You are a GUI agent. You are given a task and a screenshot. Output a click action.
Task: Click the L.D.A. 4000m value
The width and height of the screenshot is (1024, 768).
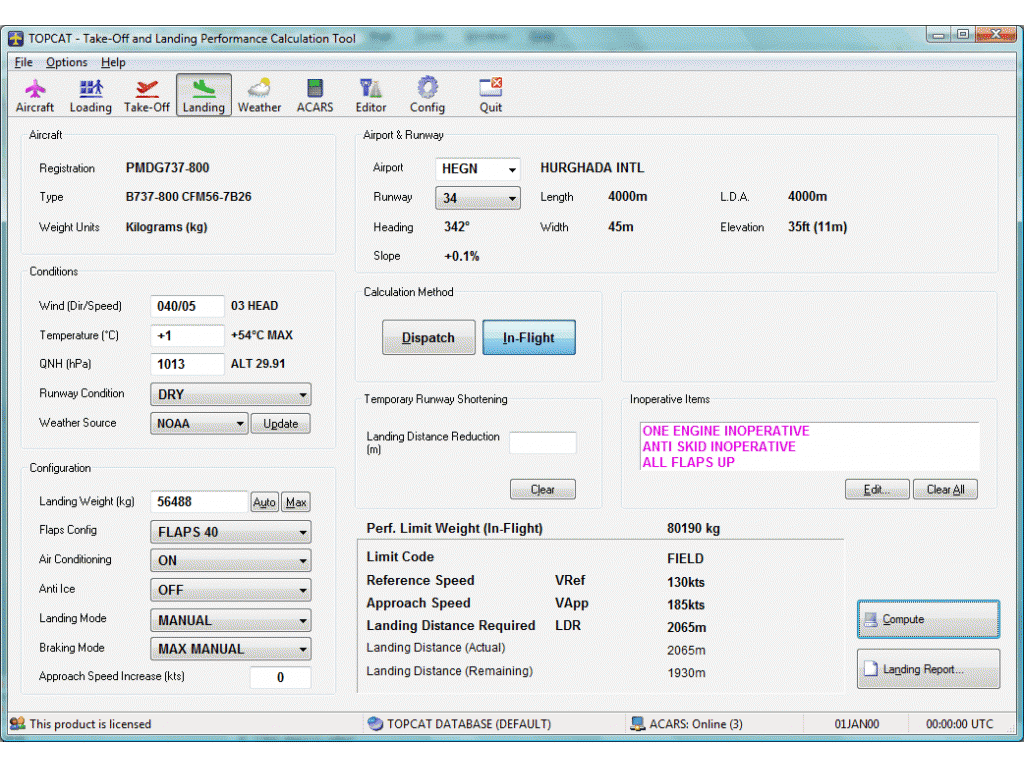coord(807,197)
